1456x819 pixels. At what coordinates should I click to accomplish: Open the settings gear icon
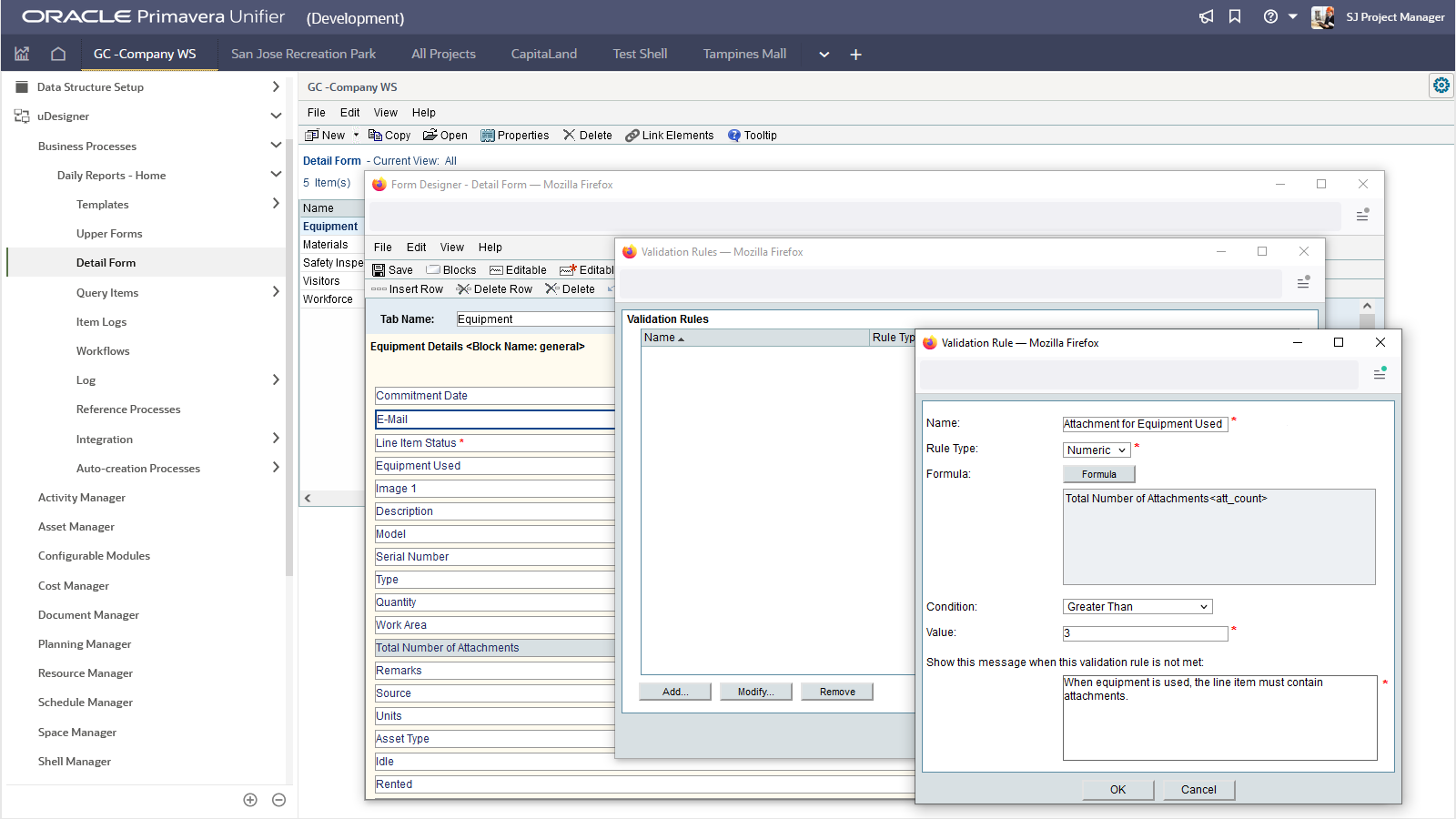pyautogui.click(x=1441, y=86)
